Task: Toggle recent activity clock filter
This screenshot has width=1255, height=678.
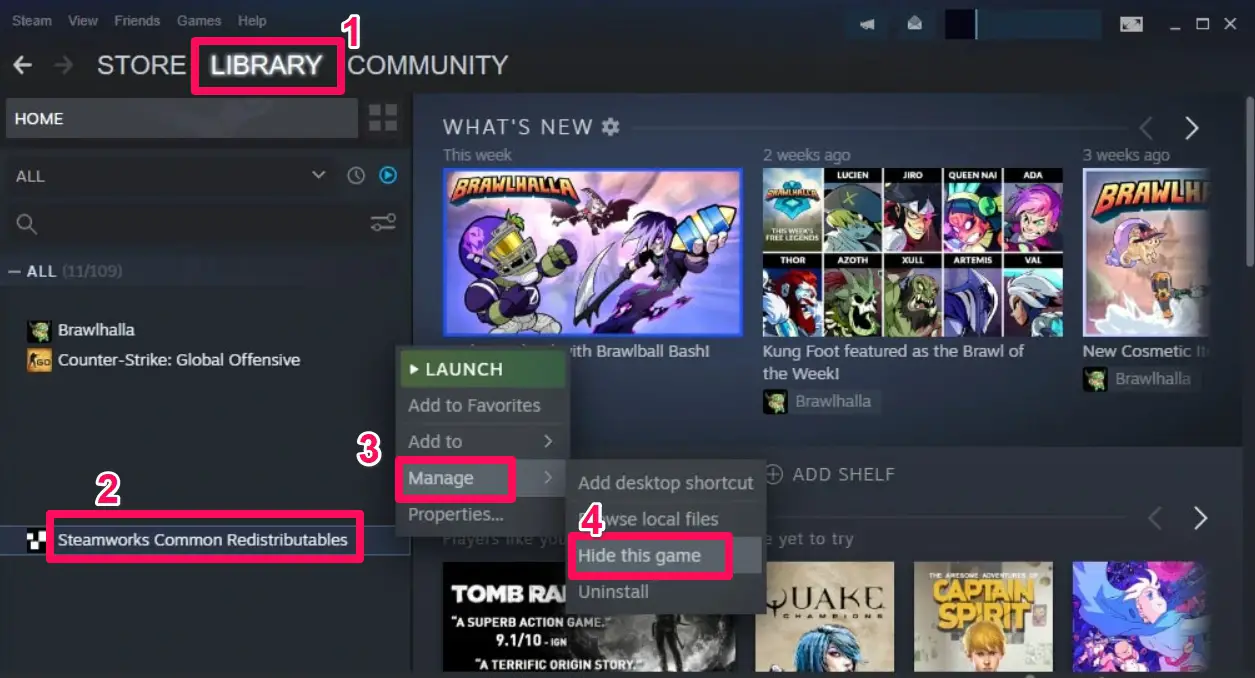Action: click(x=356, y=176)
